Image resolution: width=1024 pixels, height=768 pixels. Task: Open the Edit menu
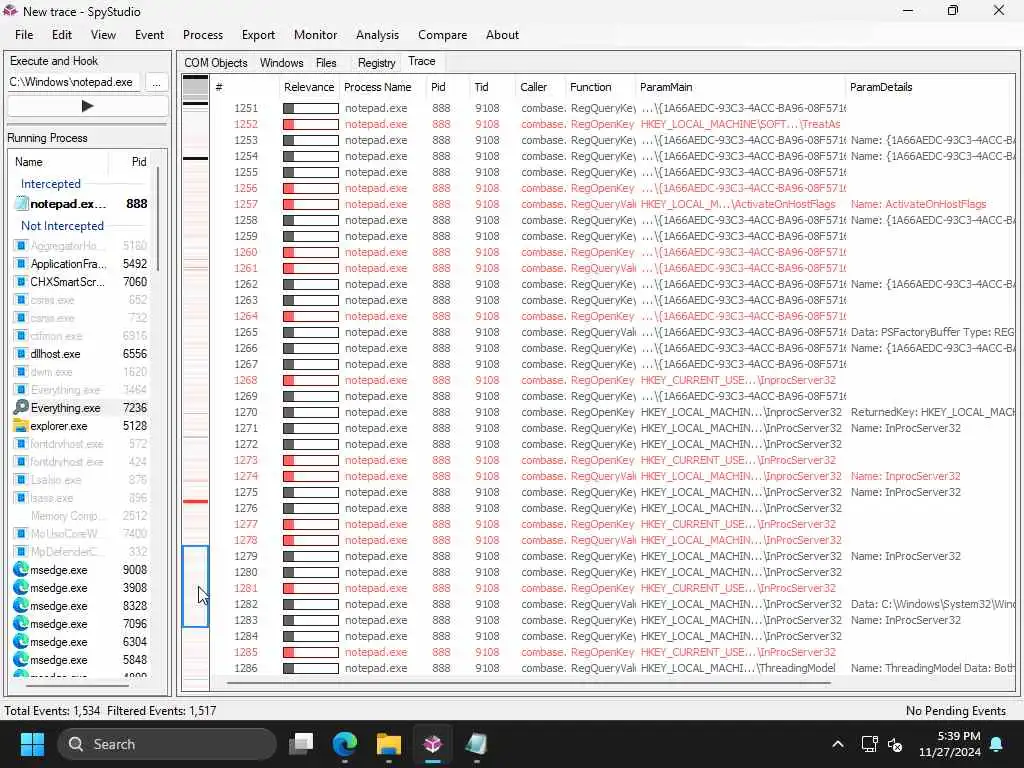[61, 35]
